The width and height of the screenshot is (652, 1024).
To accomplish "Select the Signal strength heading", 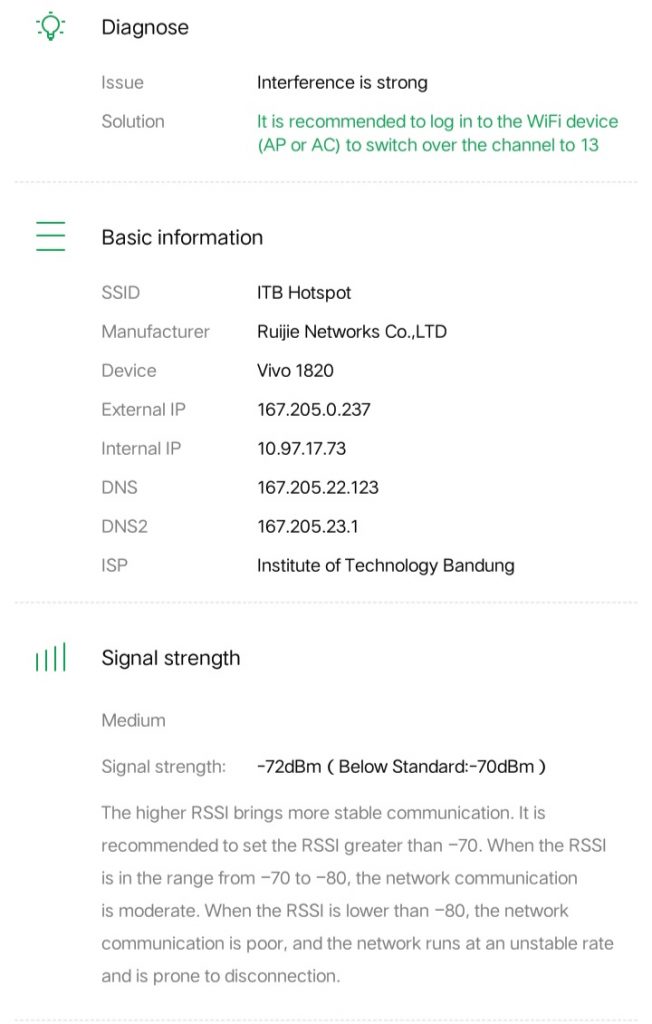I will point(171,658).
